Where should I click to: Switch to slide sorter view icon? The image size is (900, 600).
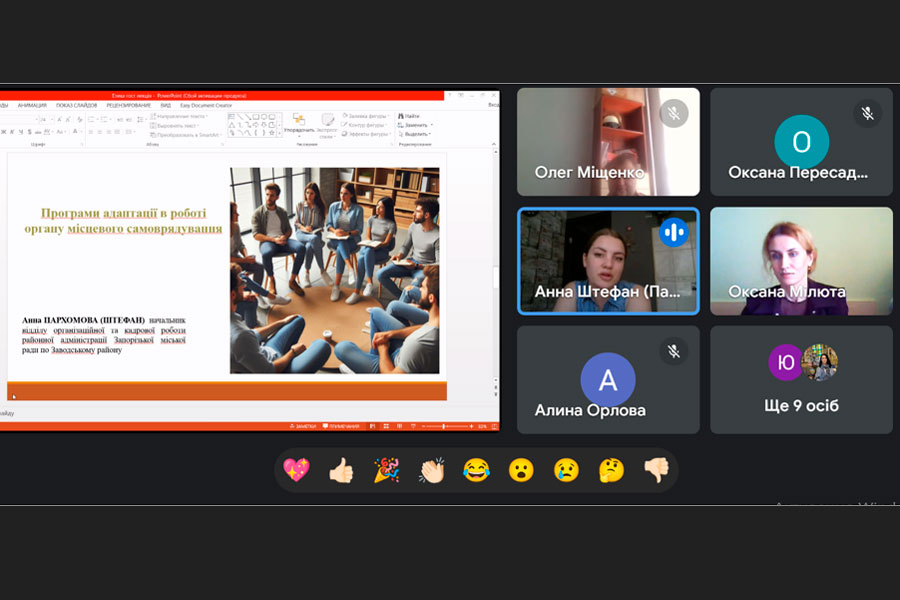coord(386,426)
